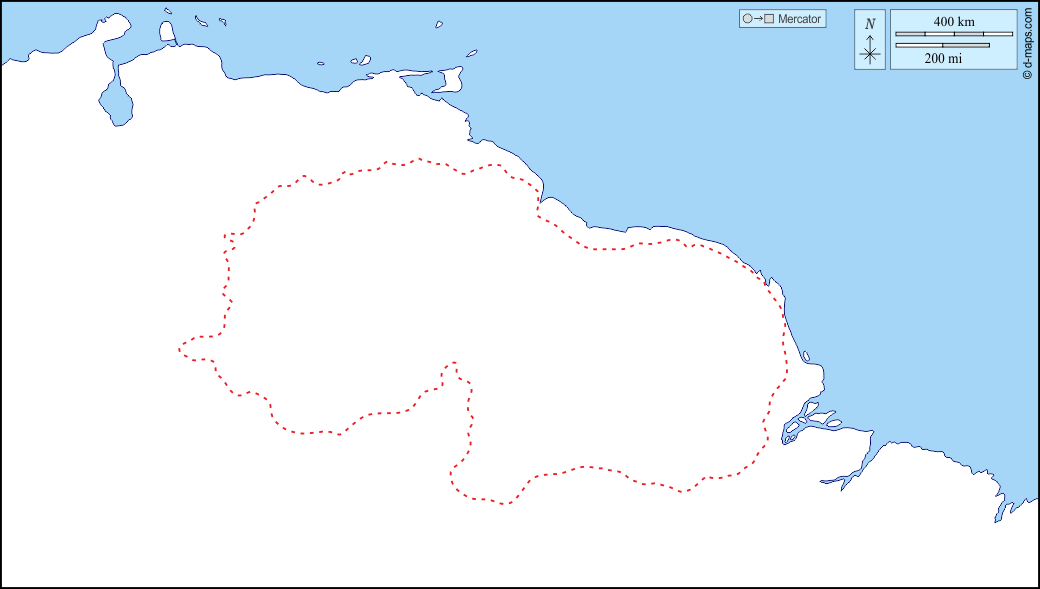Click the 200 mi label

point(943,57)
